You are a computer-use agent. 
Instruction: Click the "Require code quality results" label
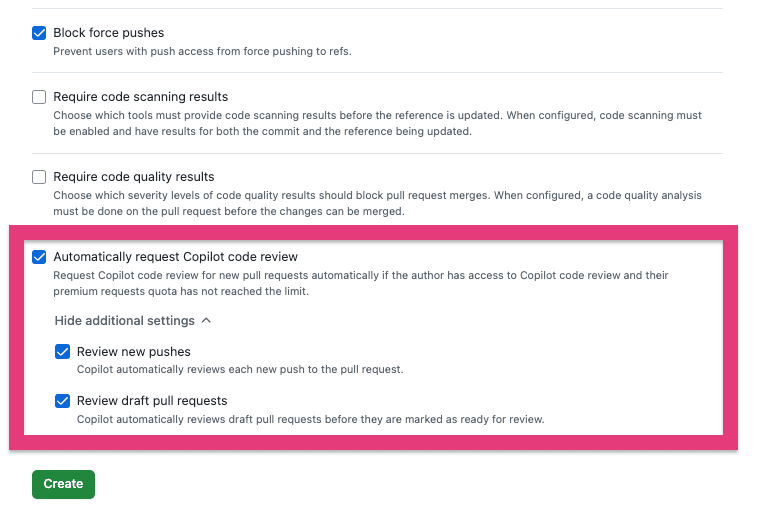coord(133,177)
